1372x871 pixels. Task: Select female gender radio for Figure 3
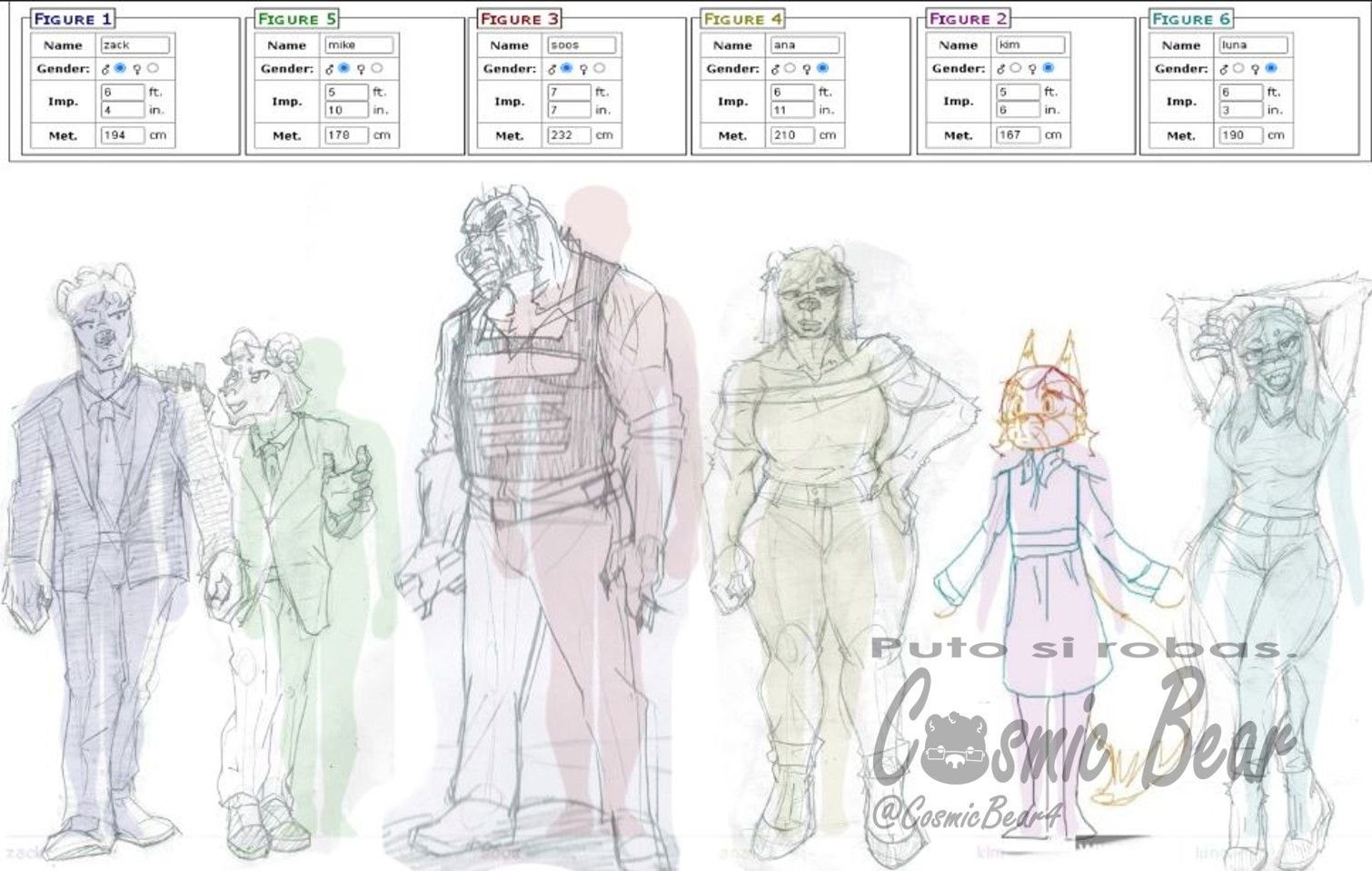tap(599, 68)
